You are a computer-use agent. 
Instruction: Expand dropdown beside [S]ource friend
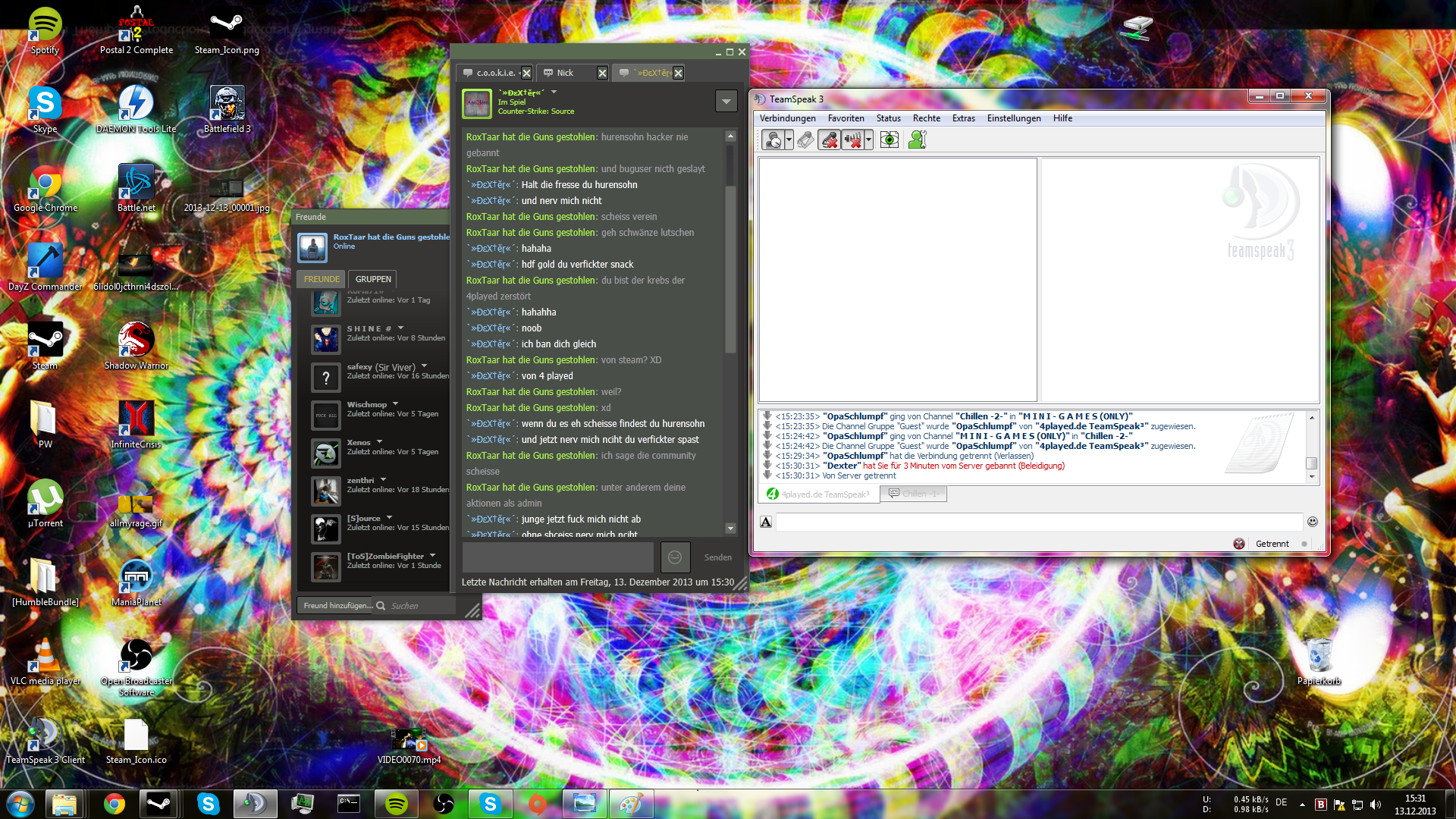(389, 518)
